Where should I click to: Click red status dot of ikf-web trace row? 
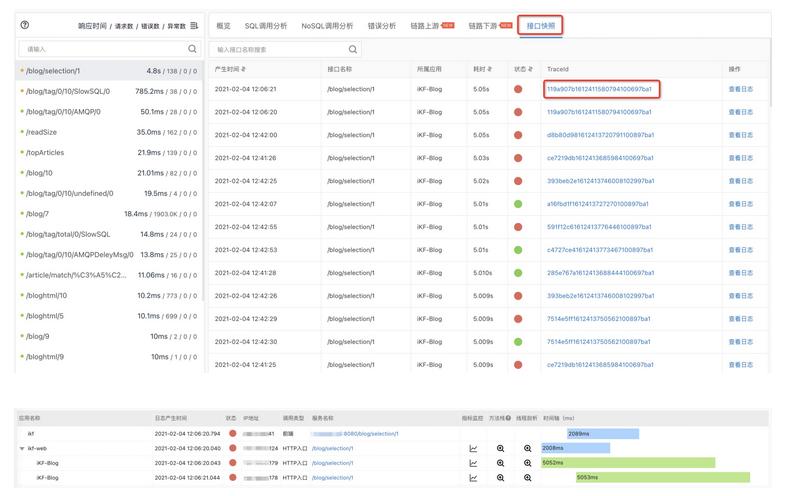pos(232,448)
